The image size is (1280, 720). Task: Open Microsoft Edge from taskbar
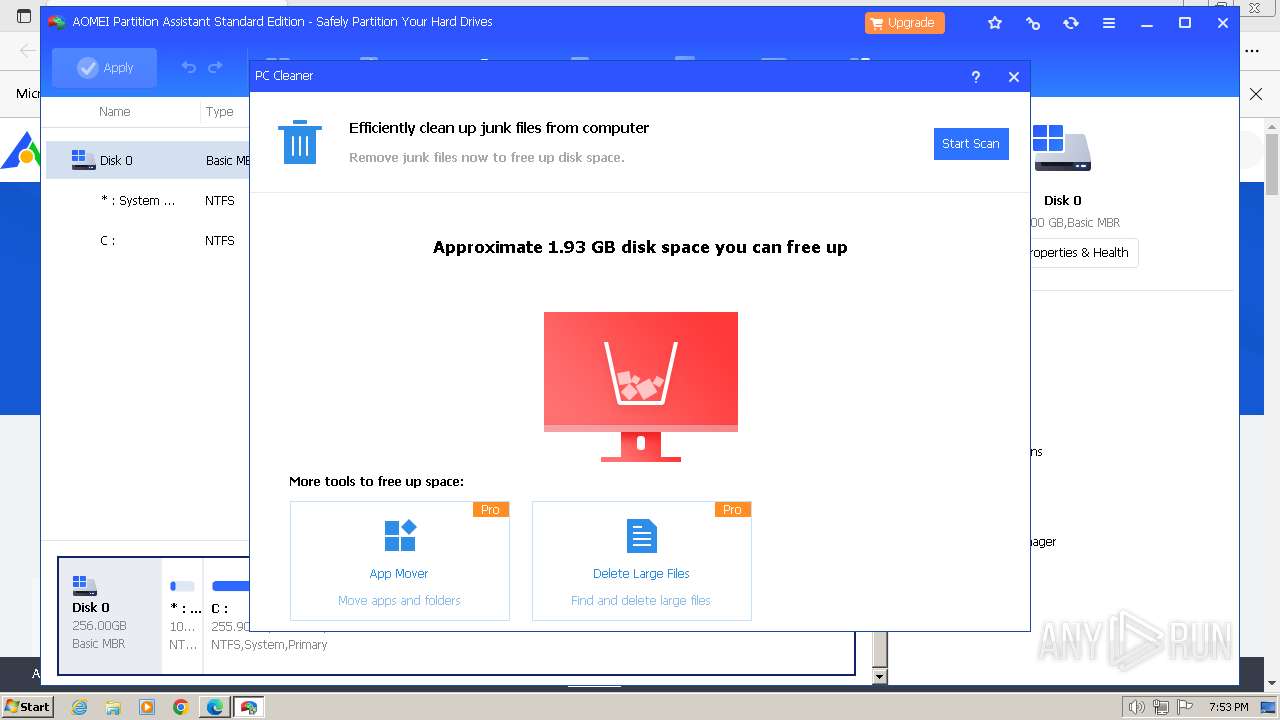215,707
